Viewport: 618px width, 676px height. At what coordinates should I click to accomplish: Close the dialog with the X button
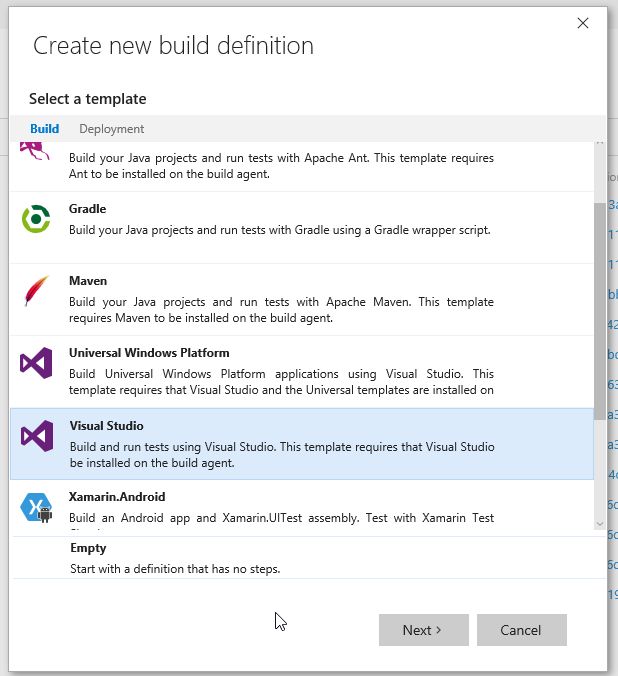click(583, 23)
